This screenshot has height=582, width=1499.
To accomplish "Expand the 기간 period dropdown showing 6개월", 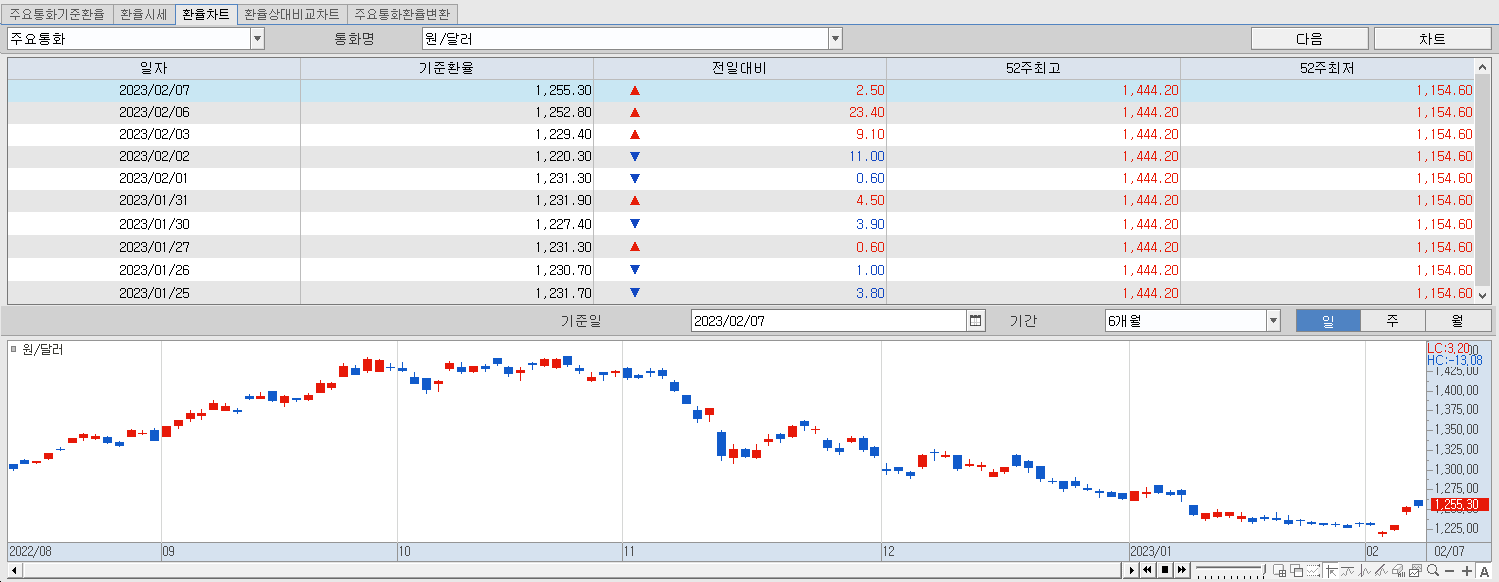I will pyautogui.click(x=1272, y=320).
